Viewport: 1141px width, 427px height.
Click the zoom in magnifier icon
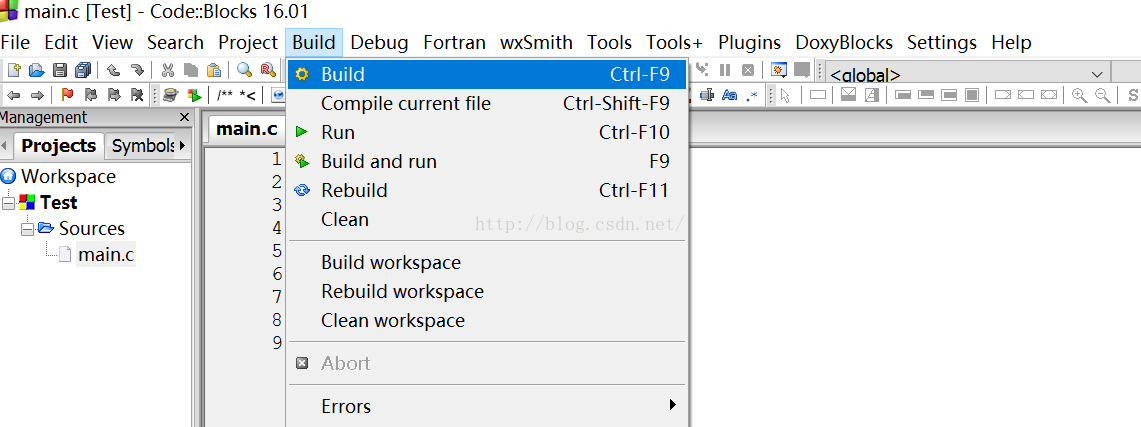(x=1080, y=95)
